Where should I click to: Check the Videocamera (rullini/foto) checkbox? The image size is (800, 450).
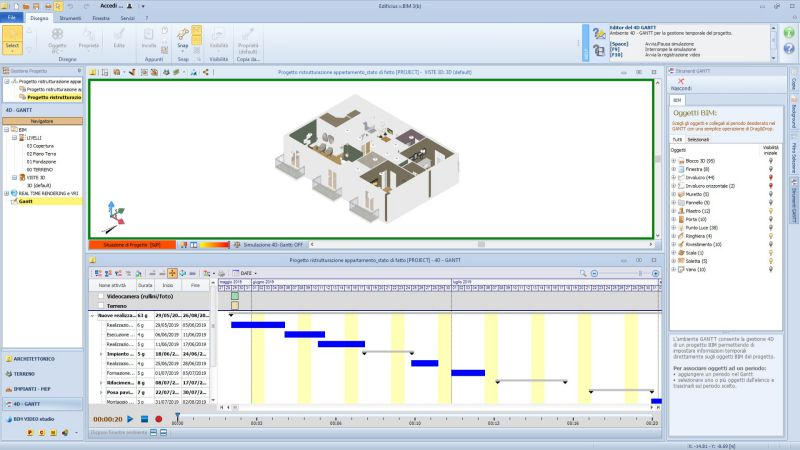pos(101,296)
